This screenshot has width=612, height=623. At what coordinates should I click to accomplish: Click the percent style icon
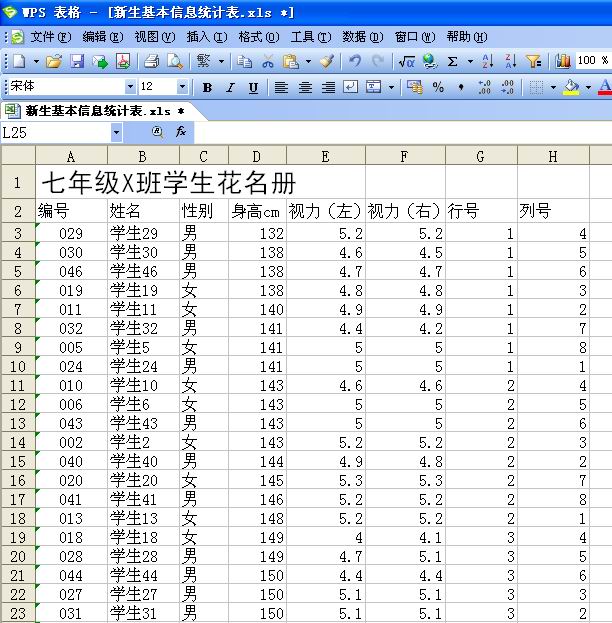coord(438,88)
